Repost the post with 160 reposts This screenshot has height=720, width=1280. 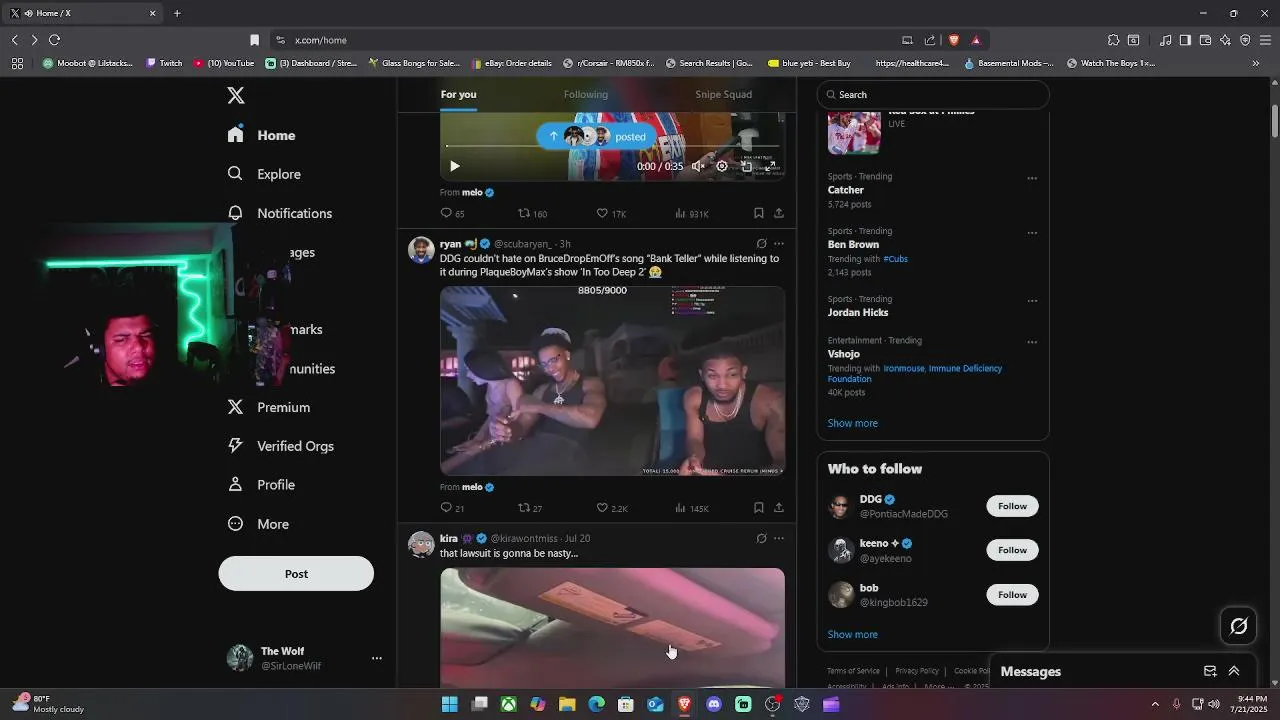524,213
